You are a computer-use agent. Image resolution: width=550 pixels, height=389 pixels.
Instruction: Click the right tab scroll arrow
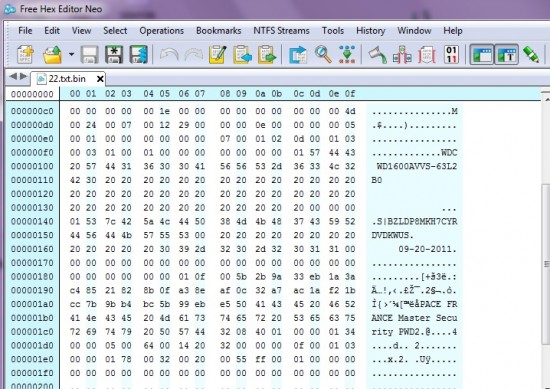[x=24, y=76]
